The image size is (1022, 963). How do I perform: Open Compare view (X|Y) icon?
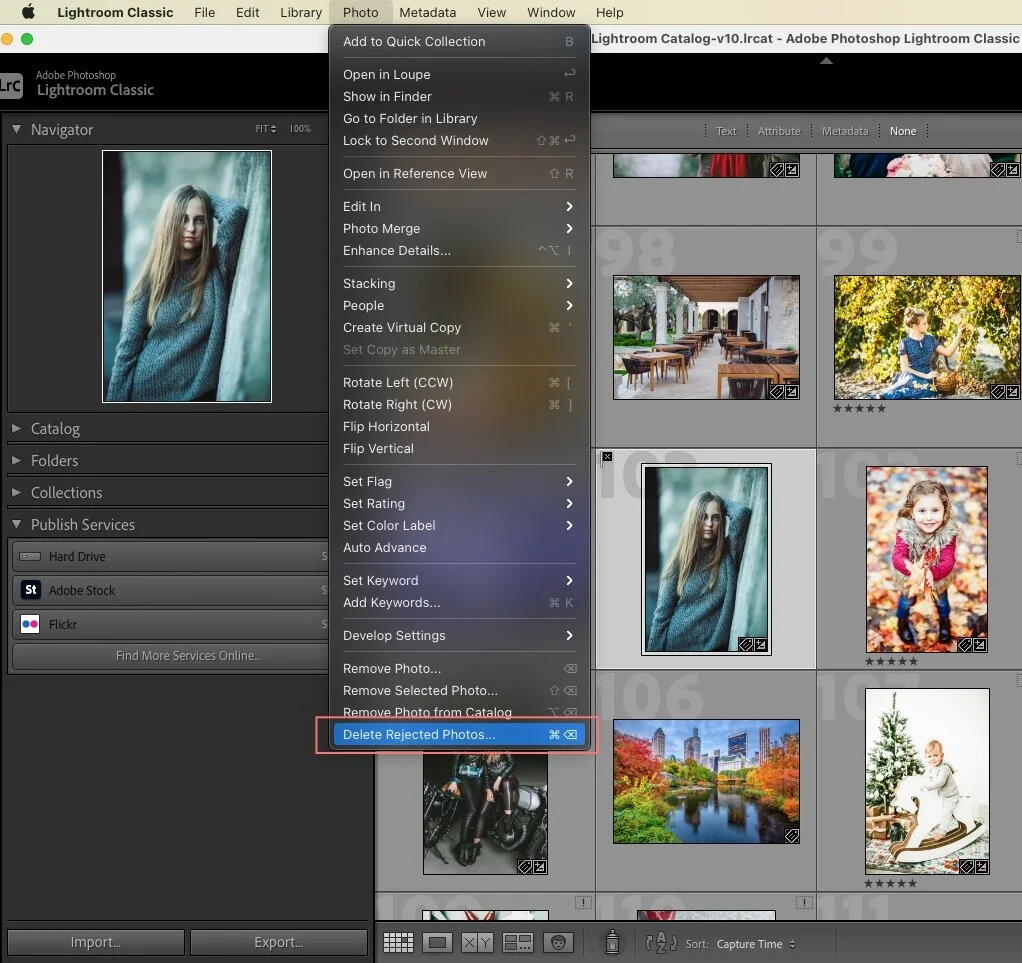click(x=477, y=943)
